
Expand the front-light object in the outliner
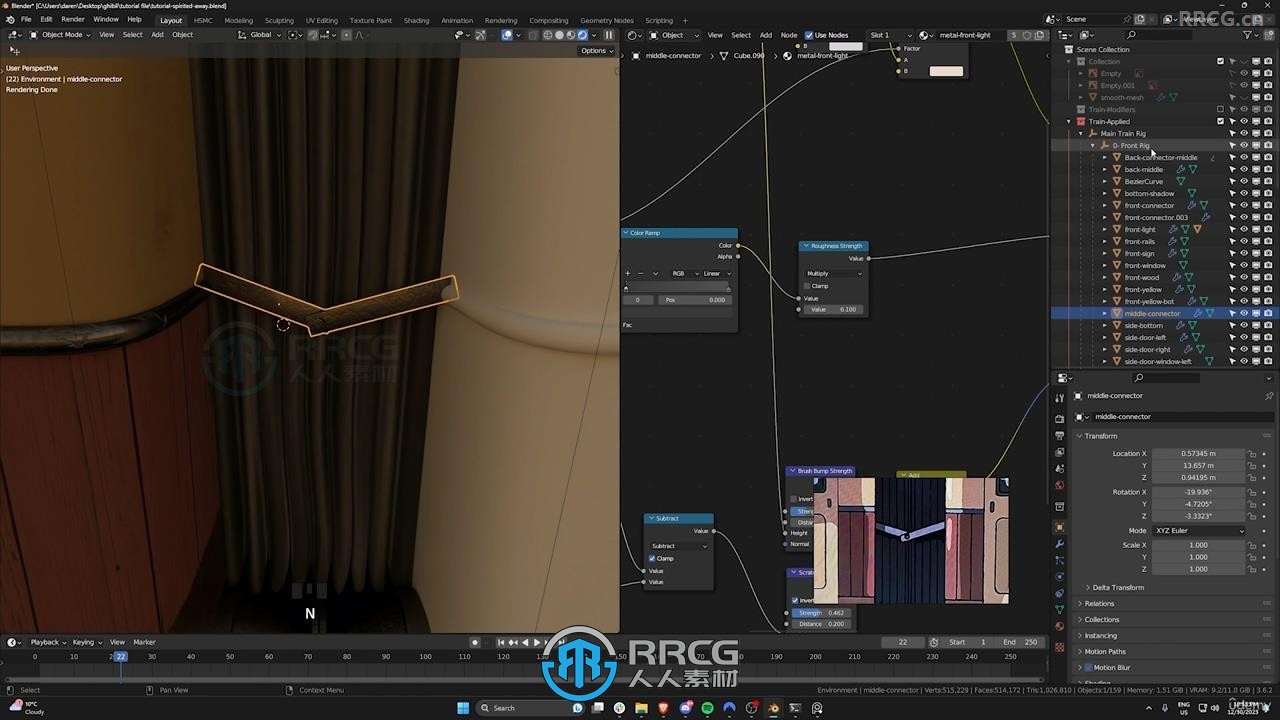point(1105,229)
